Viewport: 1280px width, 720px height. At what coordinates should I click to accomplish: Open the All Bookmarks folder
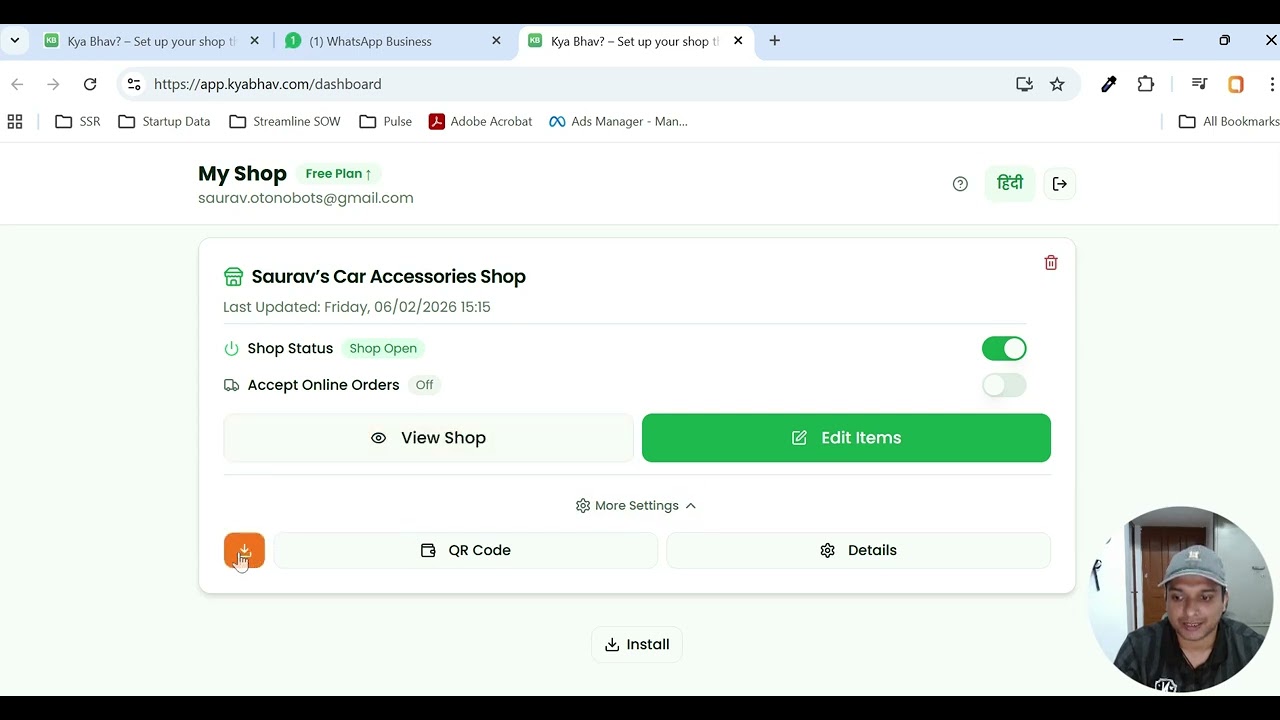tap(1229, 121)
